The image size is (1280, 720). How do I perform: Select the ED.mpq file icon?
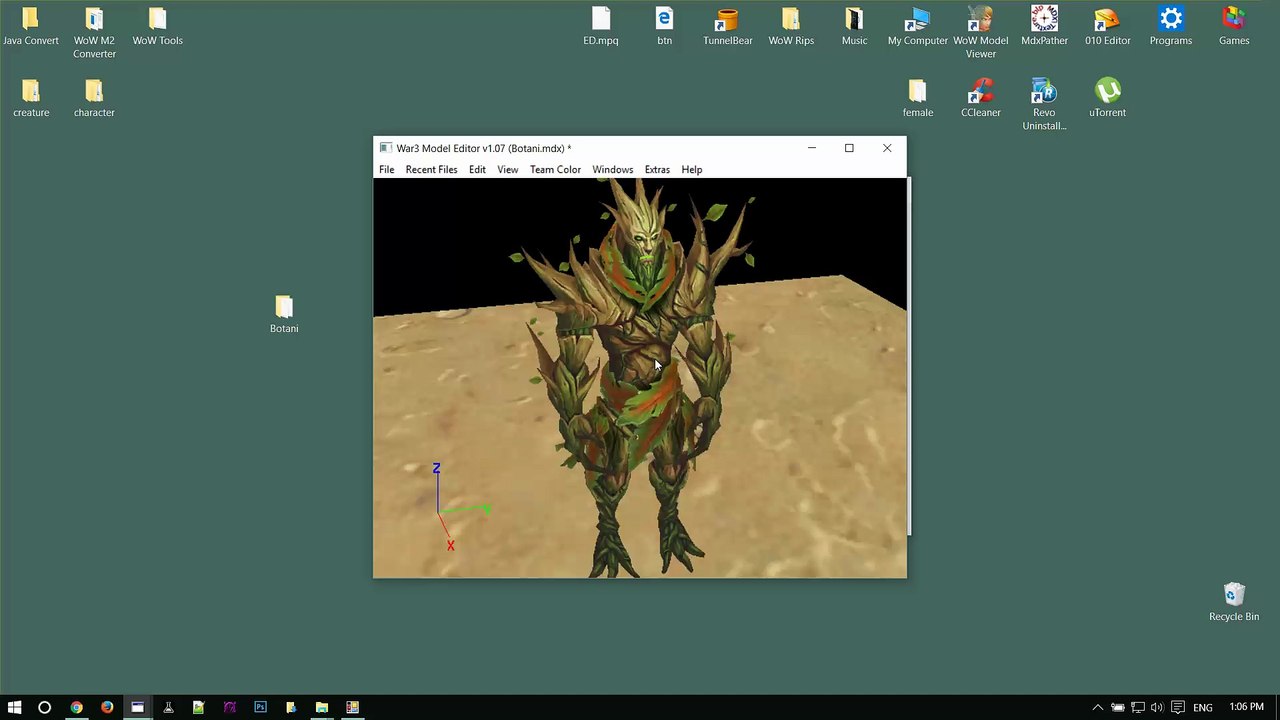click(601, 27)
